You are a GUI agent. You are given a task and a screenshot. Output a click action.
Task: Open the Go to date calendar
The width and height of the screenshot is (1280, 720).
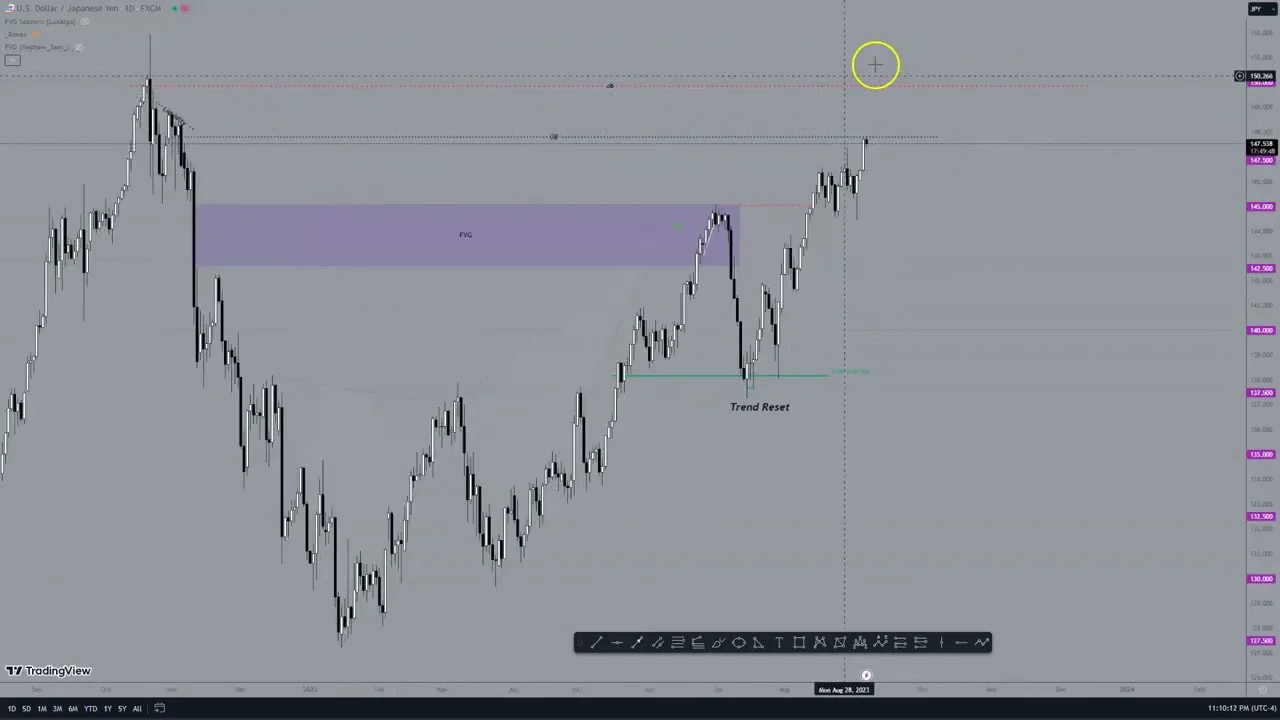(160, 708)
